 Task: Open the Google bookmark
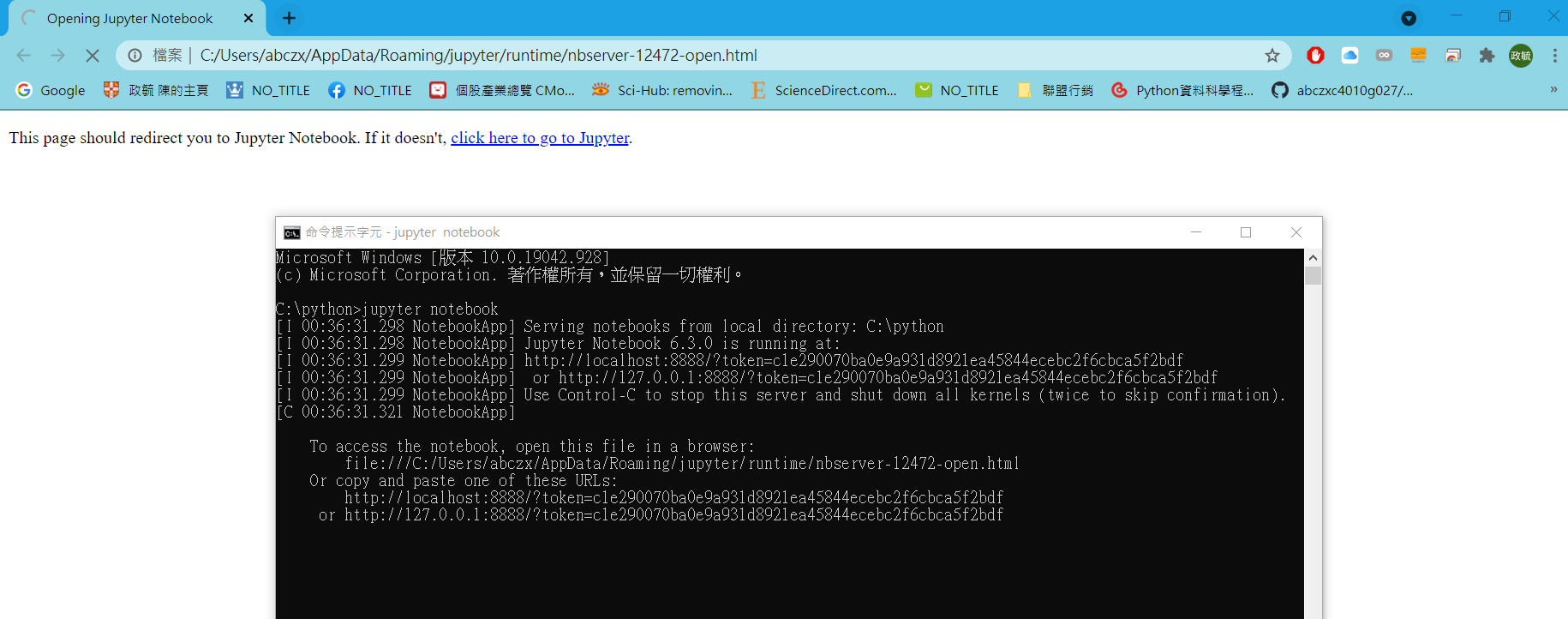pyautogui.click(x=51, y=90)
